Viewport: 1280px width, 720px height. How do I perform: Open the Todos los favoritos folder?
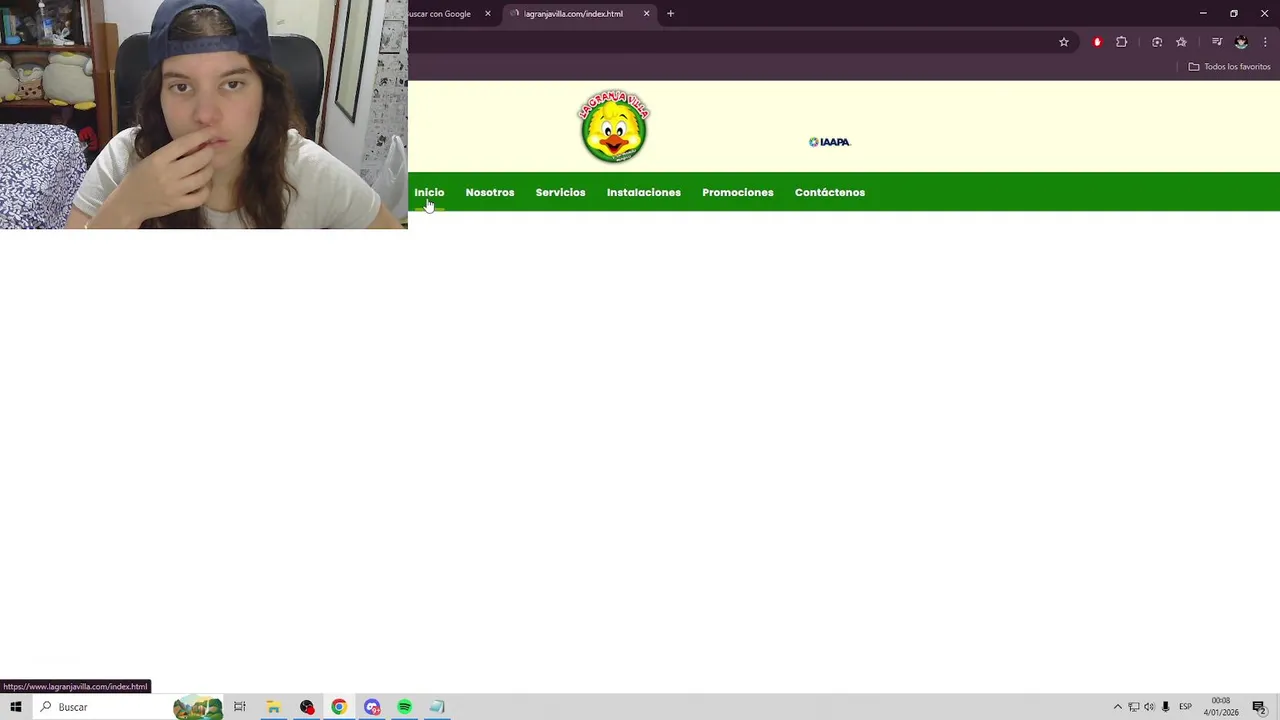coord(1229,67)
